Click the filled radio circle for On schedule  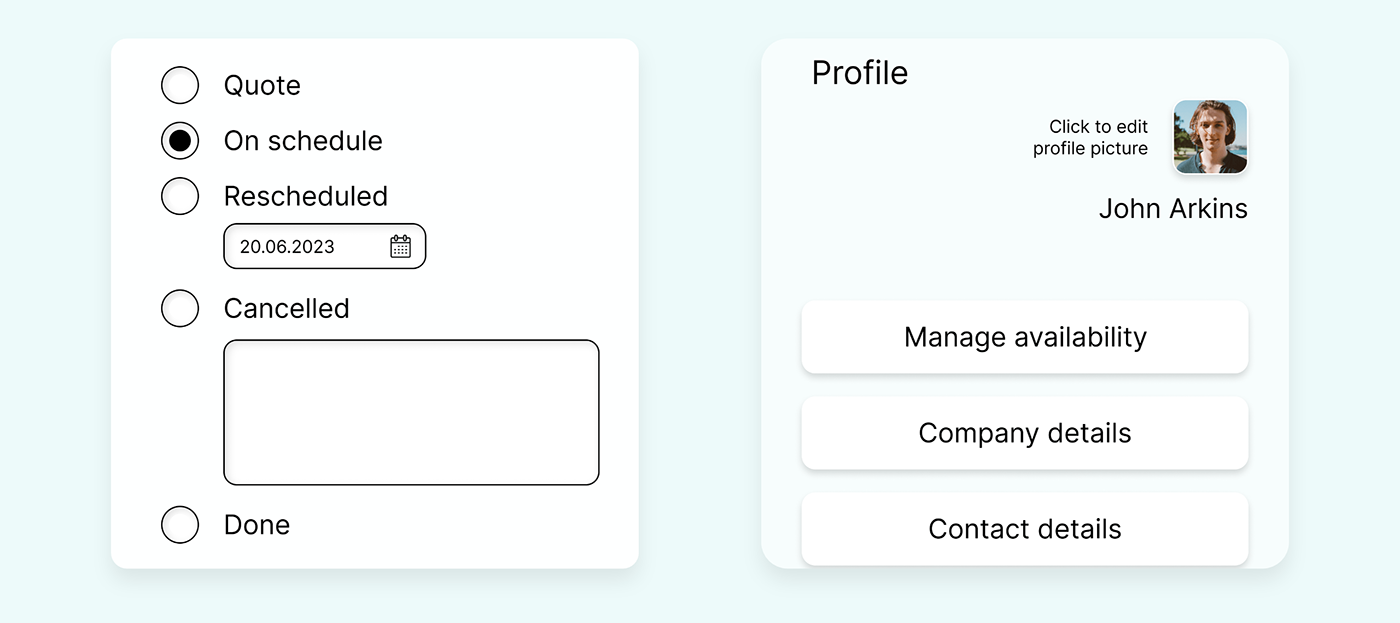click(180, 141)
